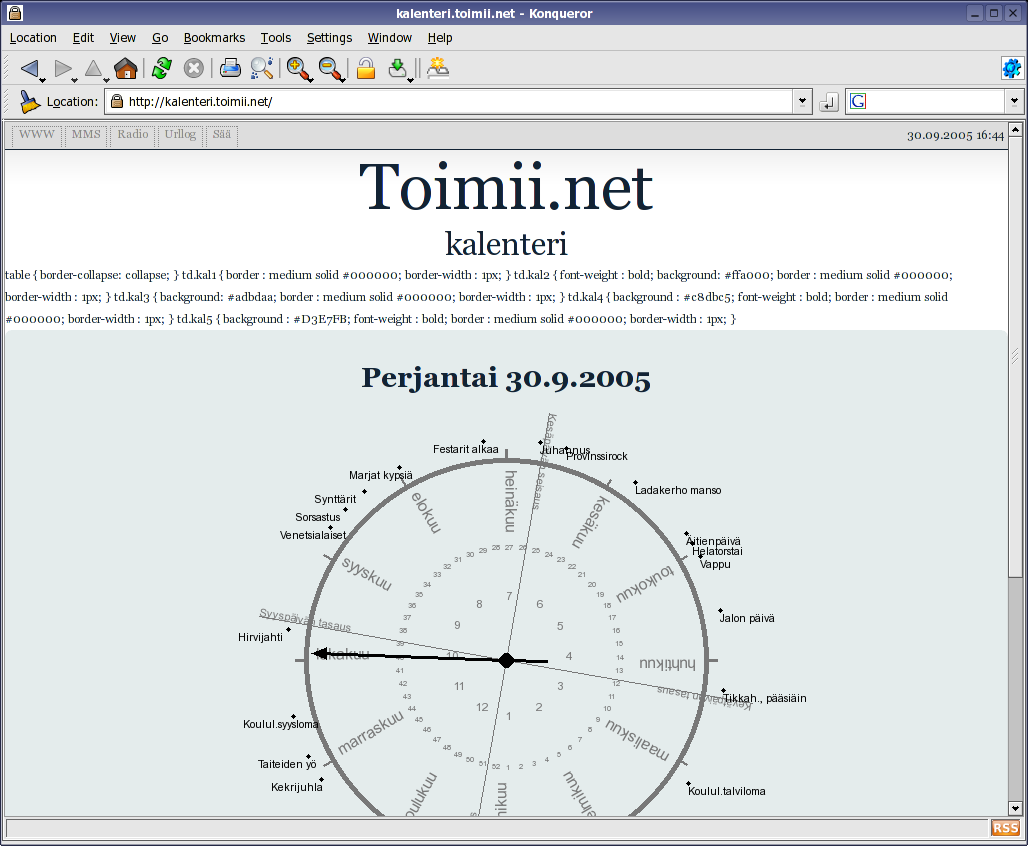This screenshot has height=846, width=1028.
Task: Expand the Google search box dropdown
Action: pyautogui.click(x=1014, y=102)
